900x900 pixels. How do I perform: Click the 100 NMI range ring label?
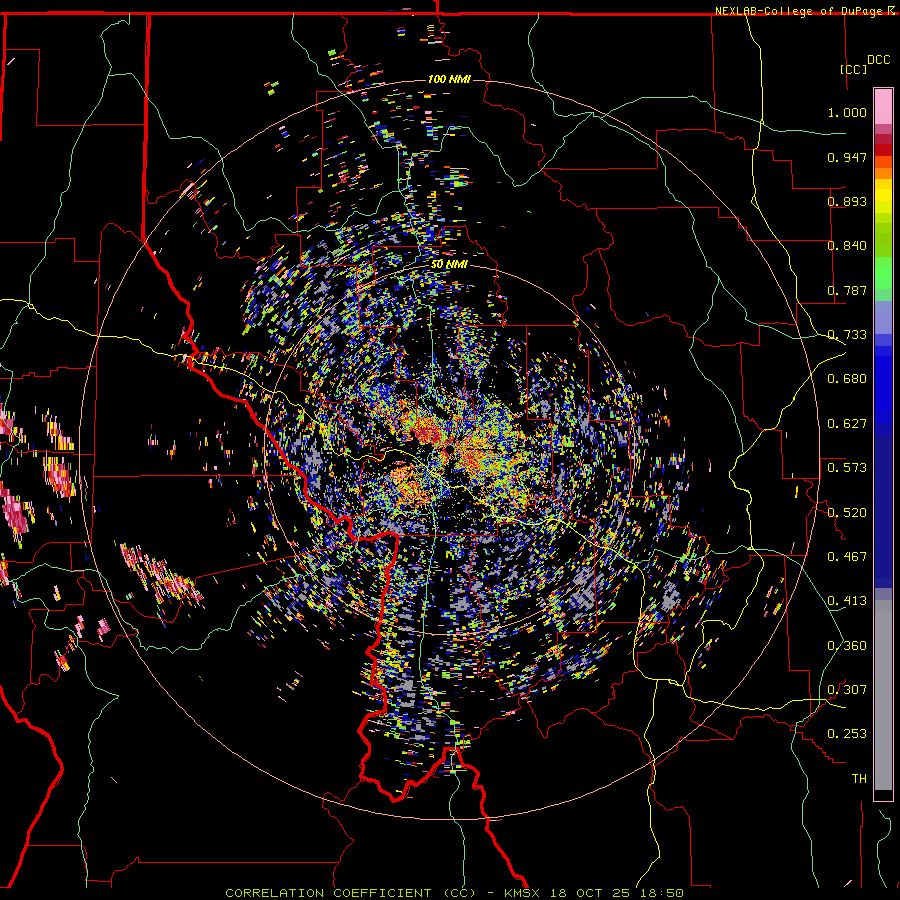pyautogui.click(x=449, y=79)
